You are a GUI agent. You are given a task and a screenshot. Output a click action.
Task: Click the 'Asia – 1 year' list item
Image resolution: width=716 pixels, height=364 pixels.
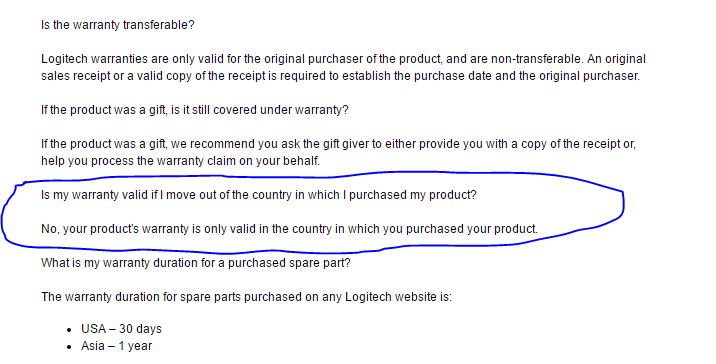[x=116, y=346]
